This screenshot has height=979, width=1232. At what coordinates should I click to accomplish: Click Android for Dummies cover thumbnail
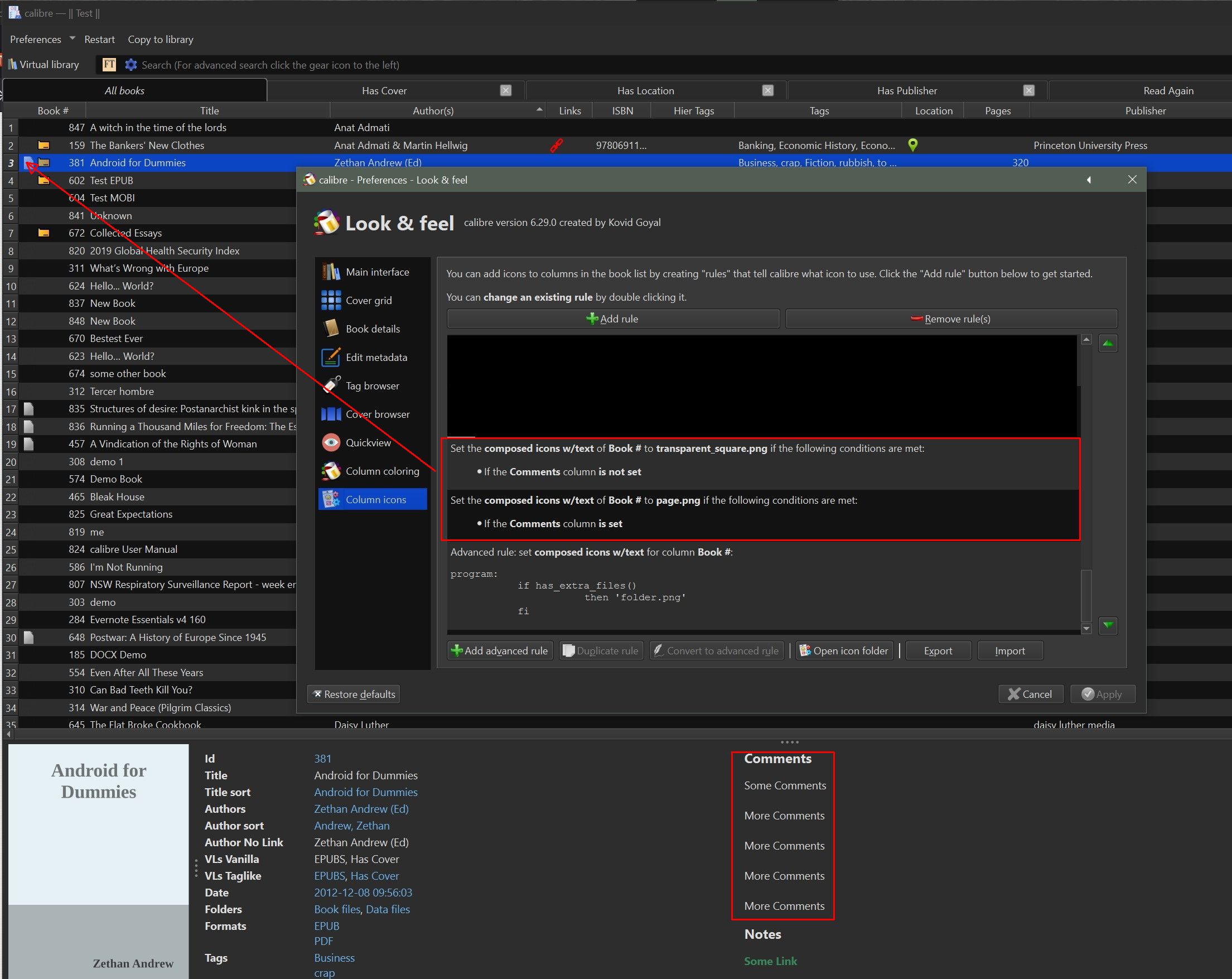98,861
